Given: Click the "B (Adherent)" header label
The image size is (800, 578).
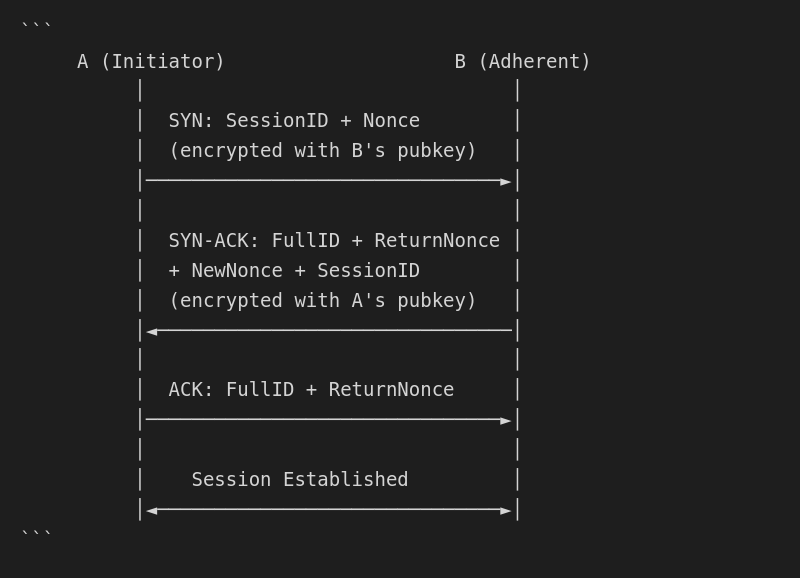Looking at the screenshot, I should (x=522, y=62).
